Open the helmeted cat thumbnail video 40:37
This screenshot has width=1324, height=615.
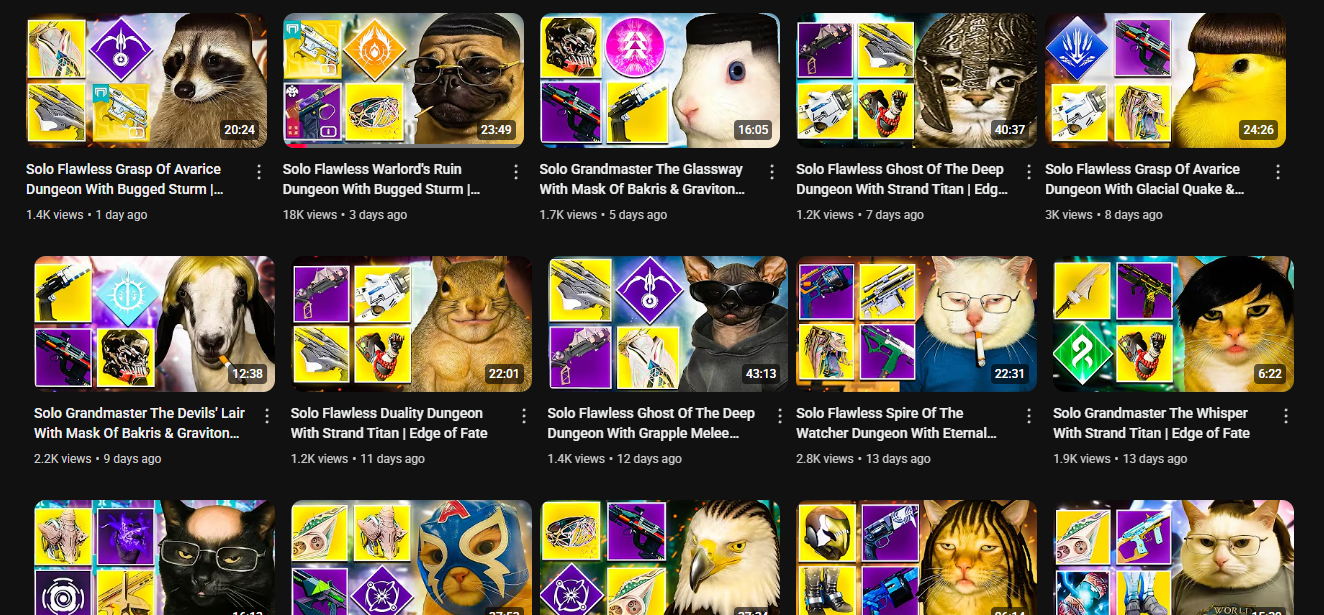click(x=916, y=80)
